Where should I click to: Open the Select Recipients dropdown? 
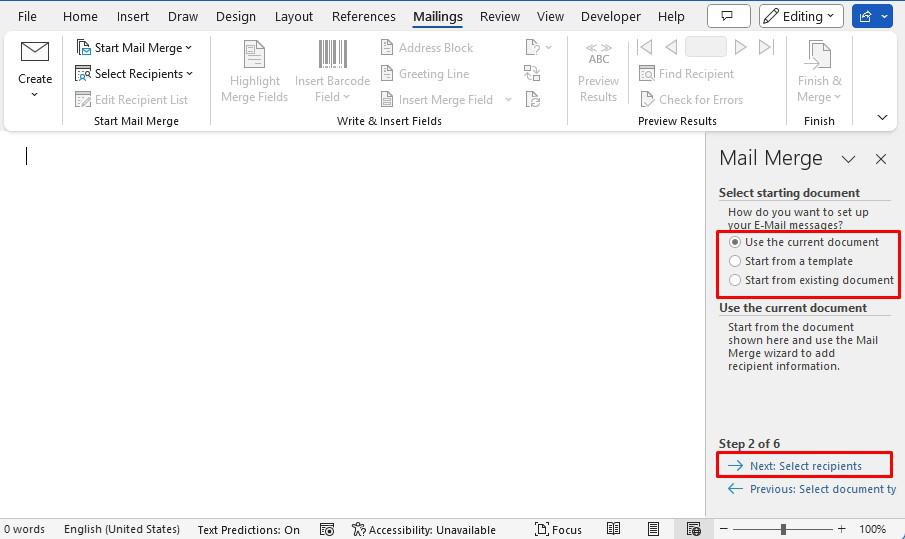pyautogui.click(x=134, y=73)
